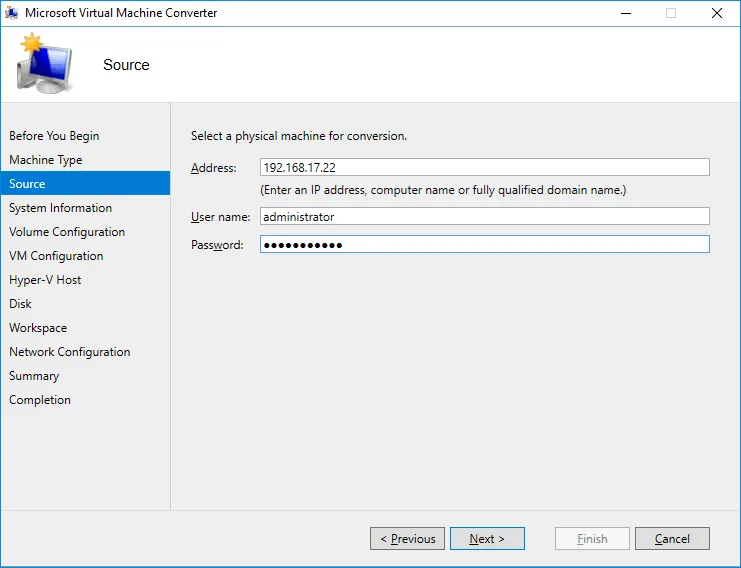Open System Information step
This screenshot has width=741, height=568.
tap(60, 208)
